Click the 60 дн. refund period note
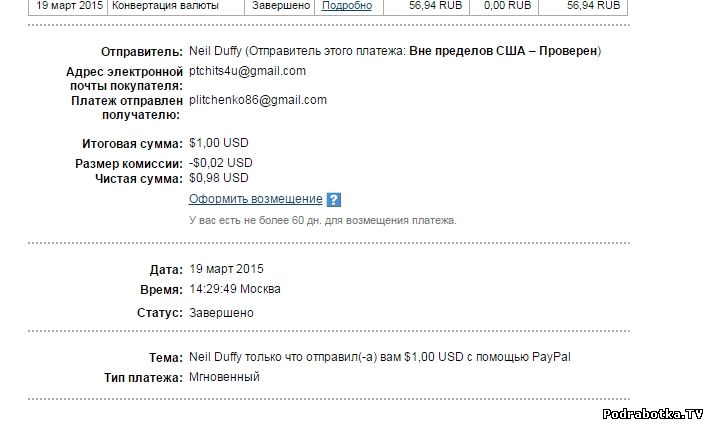The image size is (708, 424). (x=322, y=220)
